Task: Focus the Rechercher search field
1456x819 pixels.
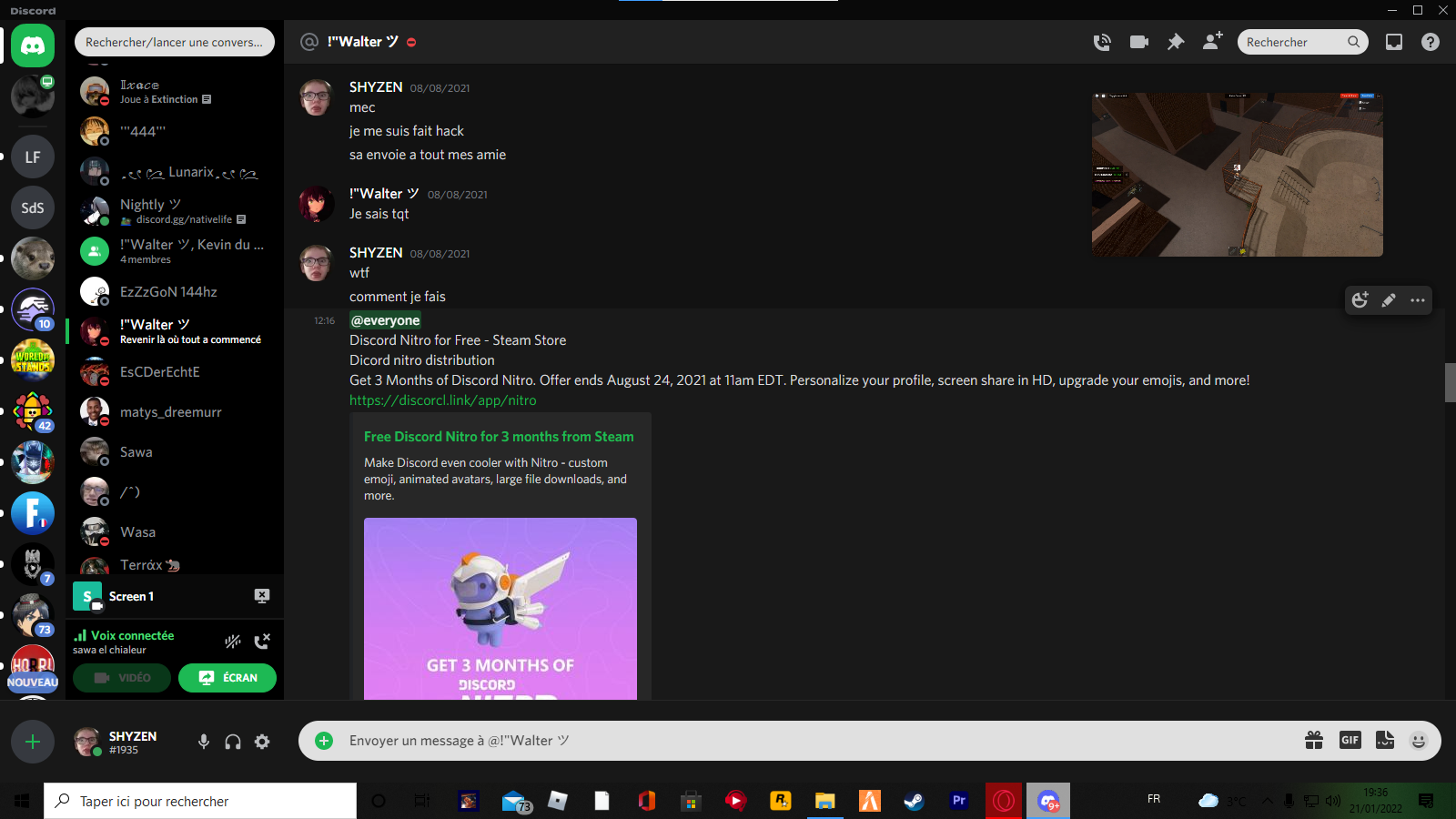Action: [1303, 42]
